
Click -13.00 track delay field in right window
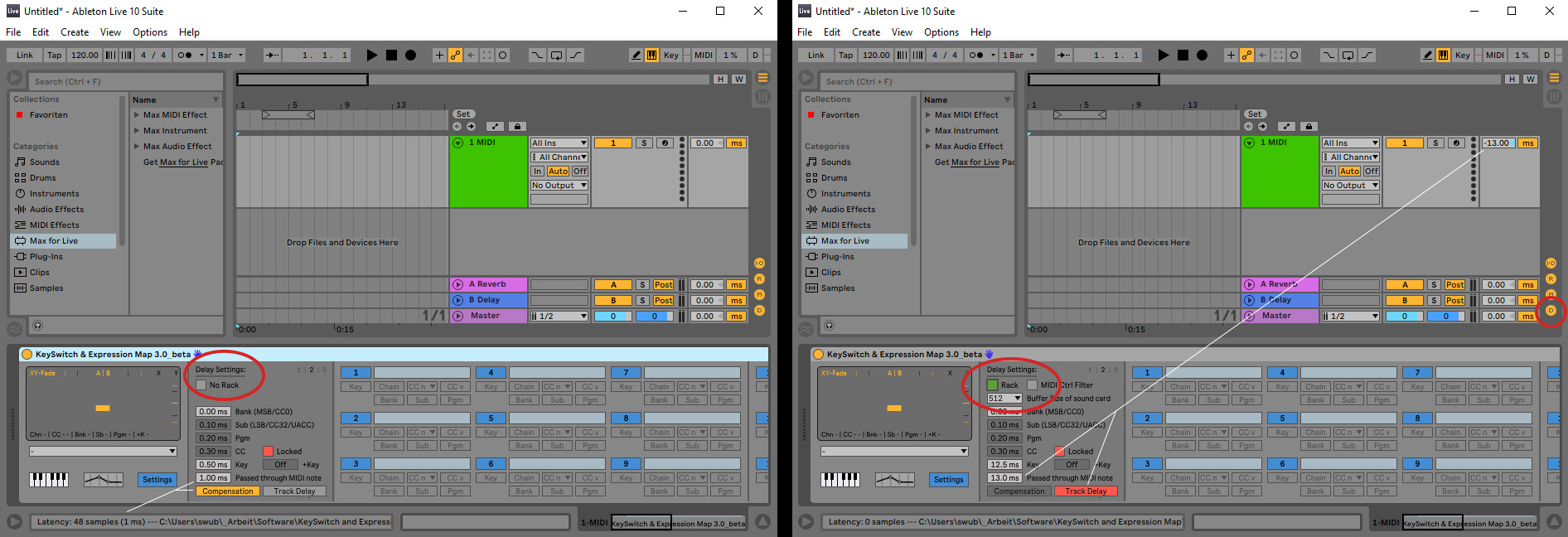(x=1497, y=143)
